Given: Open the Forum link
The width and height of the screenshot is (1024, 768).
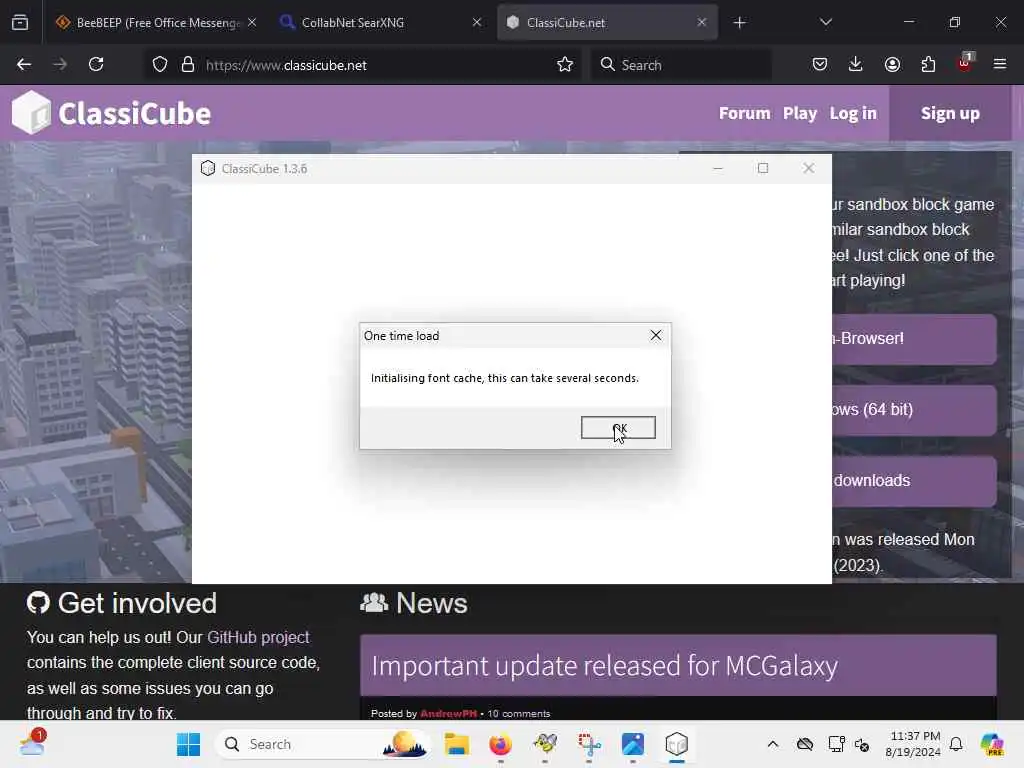Looking at the screenshot, I should coord(744,114).
